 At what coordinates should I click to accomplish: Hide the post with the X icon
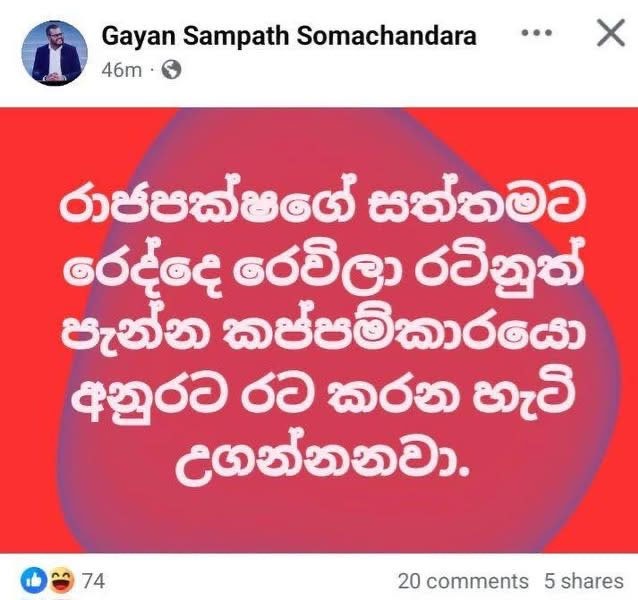611,33
